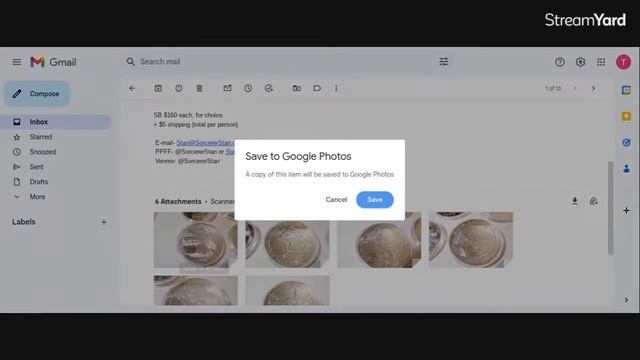Open the Calendar side panel icon

click(x=626, y=90)
